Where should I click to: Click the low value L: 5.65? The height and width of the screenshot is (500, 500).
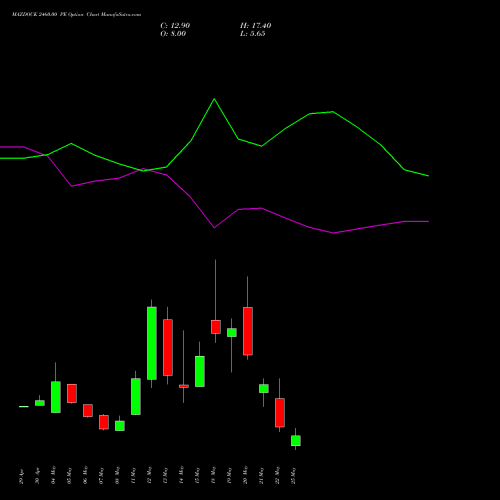(x=253, y=34)
